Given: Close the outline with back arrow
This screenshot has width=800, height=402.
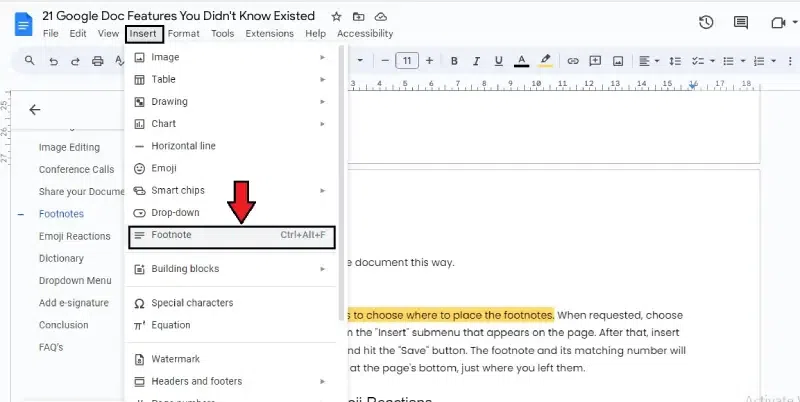Looking at the screenshot, I should [x=35, y=110].
